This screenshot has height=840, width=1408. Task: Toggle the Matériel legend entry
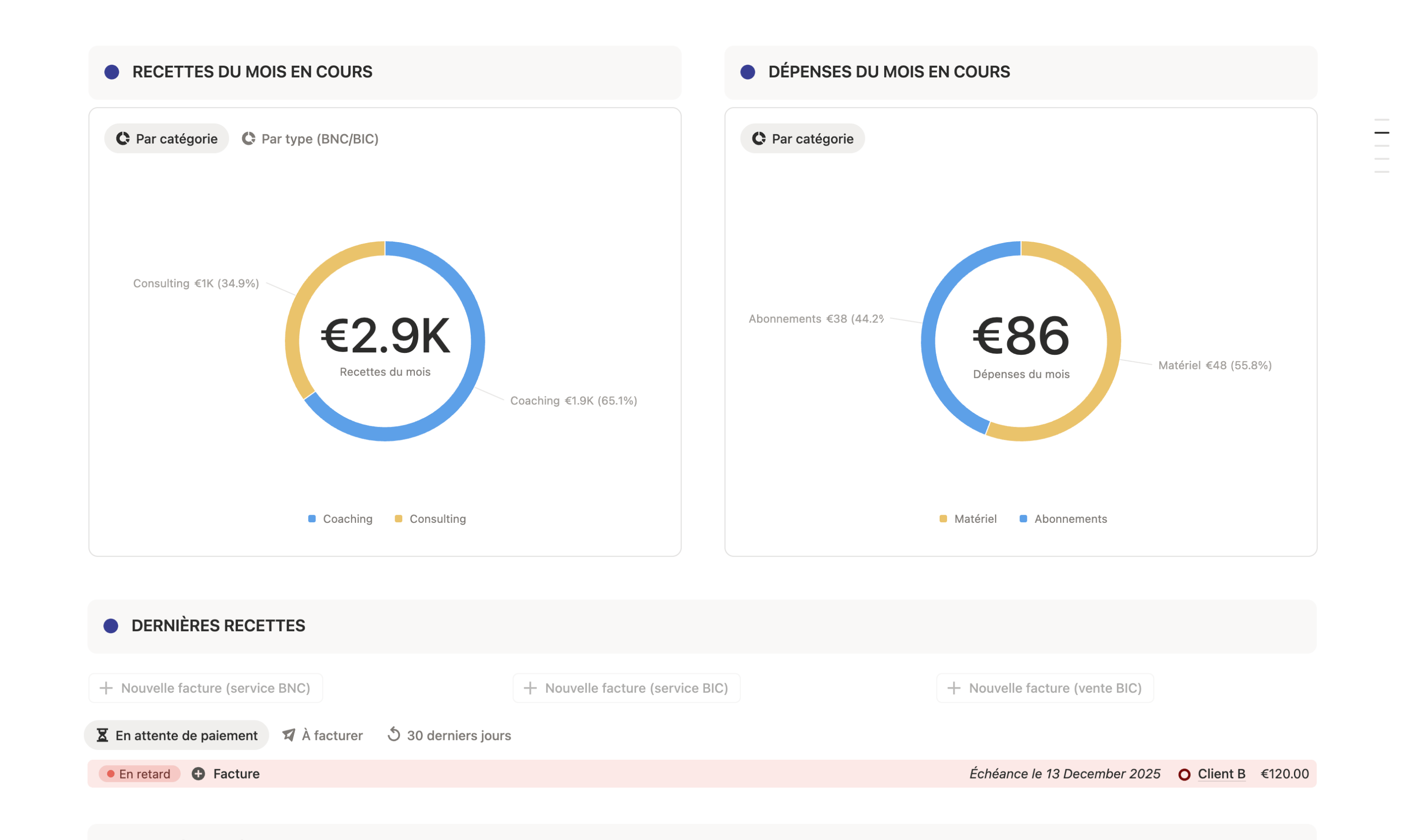(968, 519)
